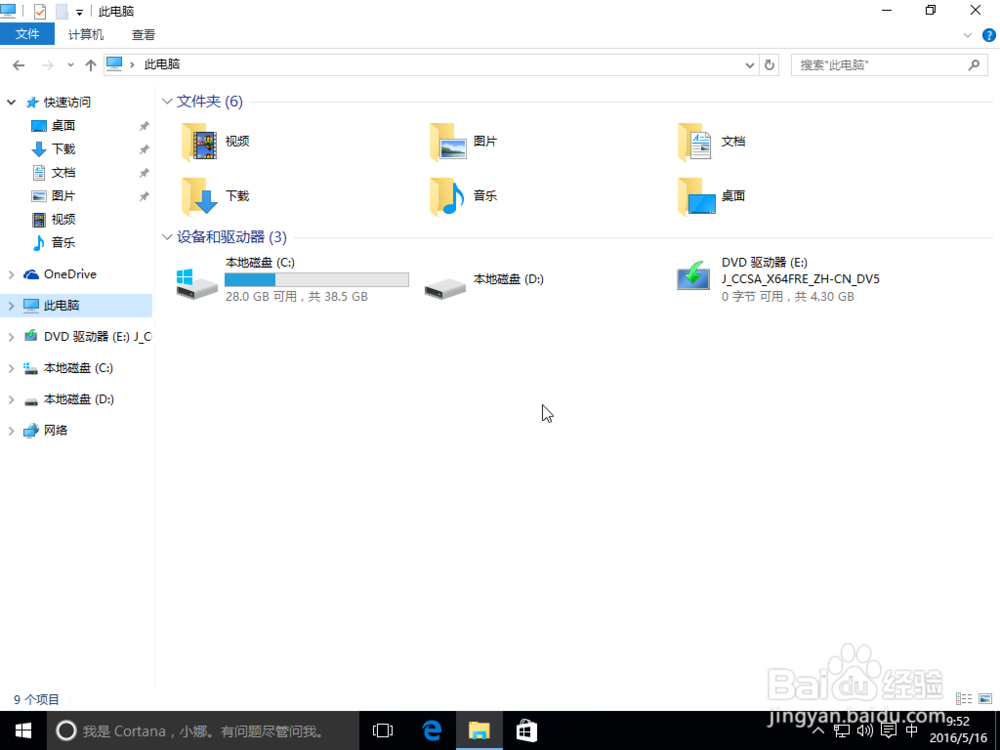Collapse the 快速访问 tree node
The image size is (1000, 750).
(x=11, y=102)
